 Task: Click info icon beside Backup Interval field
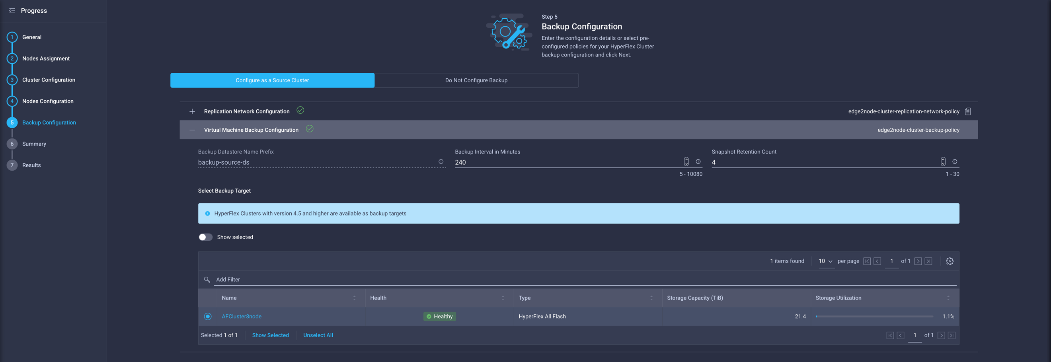(698, 162)
